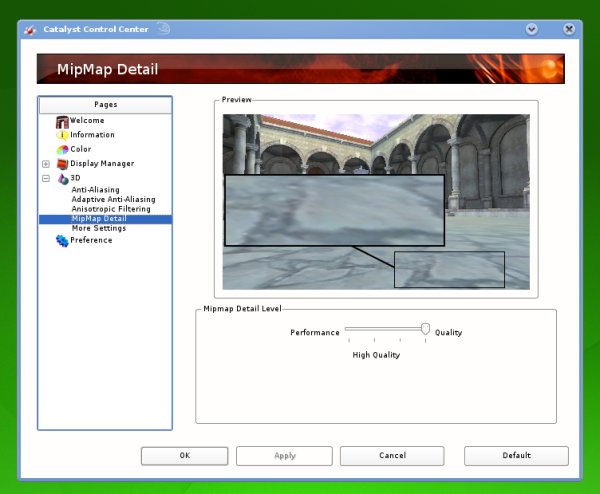Click the Display Manager monitor icon
Screen dimensions: 600x494
[x=62, y=164]
